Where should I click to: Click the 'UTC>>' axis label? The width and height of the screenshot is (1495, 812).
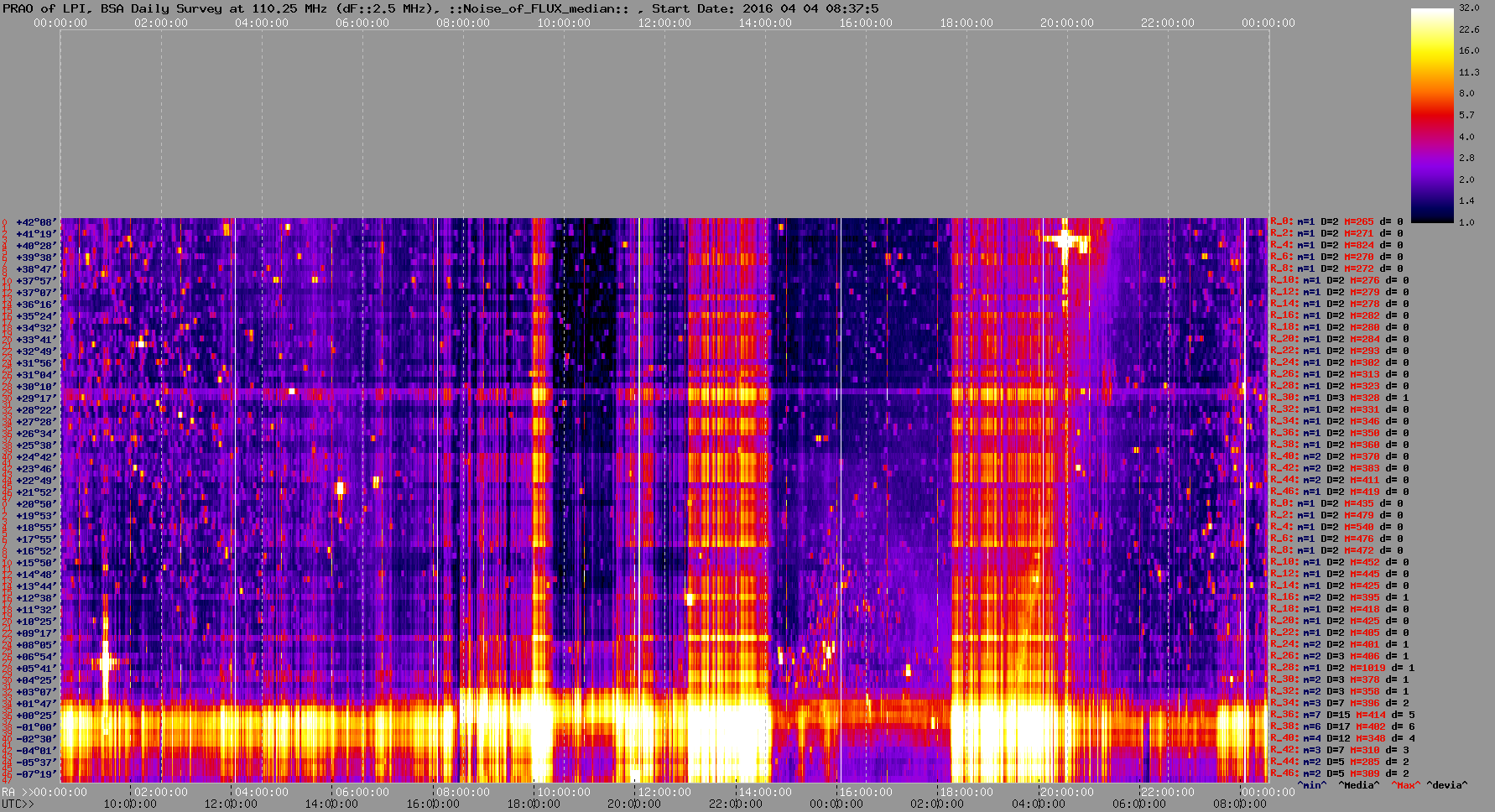18,804
